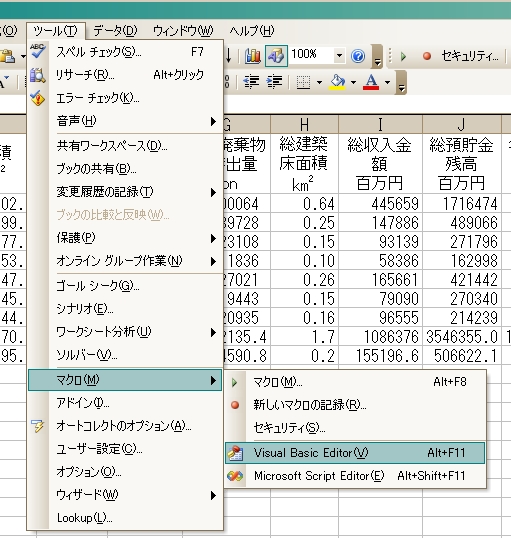This screenshot has width=511, height=538.
Task: Select Lookup(L) menu entry
Action: coord(125,518)
